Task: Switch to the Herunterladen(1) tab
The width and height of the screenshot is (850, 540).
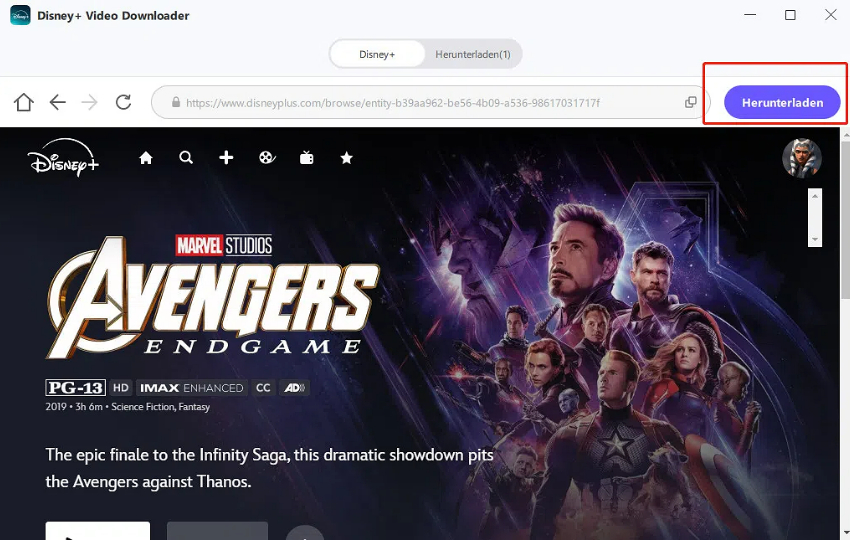Action: (472, 54)
